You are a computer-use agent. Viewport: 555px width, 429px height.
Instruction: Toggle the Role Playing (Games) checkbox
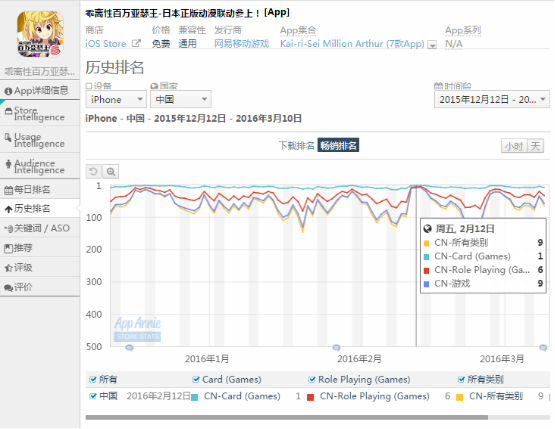coord(312,380)
